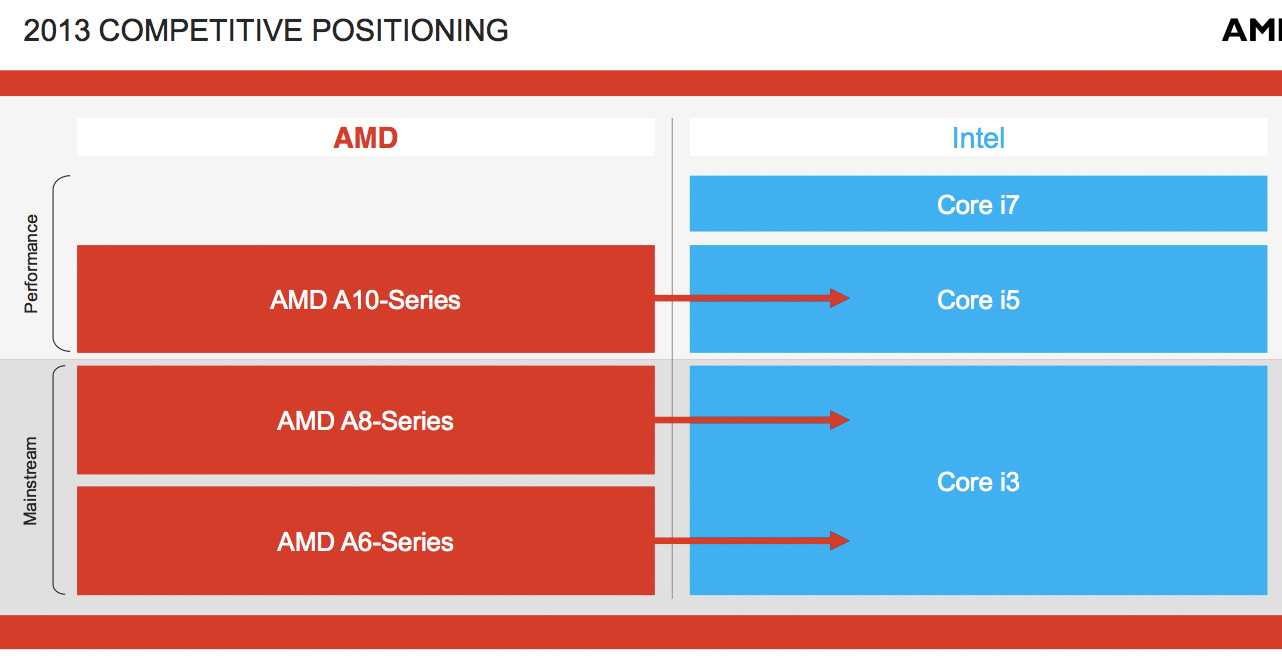Click the Core i7 box
1282x663 pixels.
click(978, 205)
